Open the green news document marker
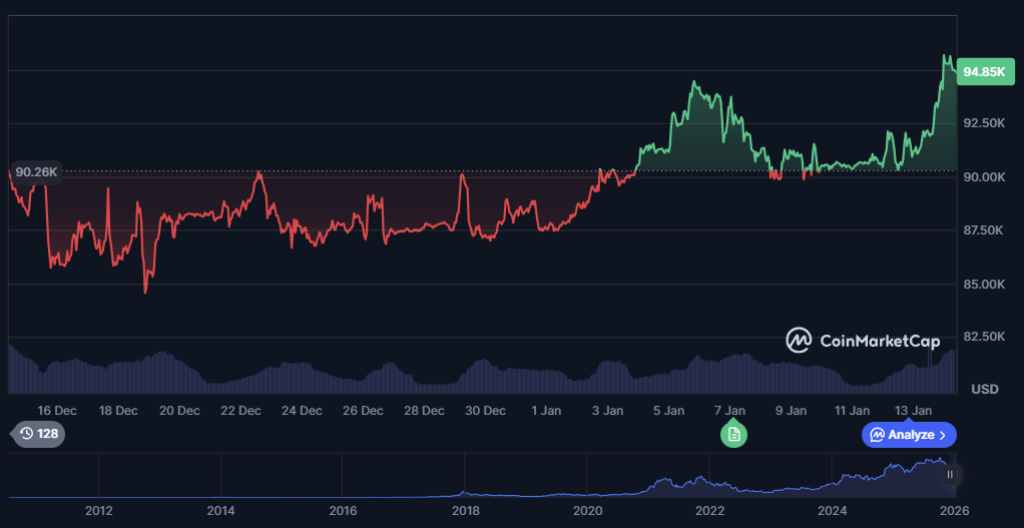The image size is (1024, 528). coord(734,434)
